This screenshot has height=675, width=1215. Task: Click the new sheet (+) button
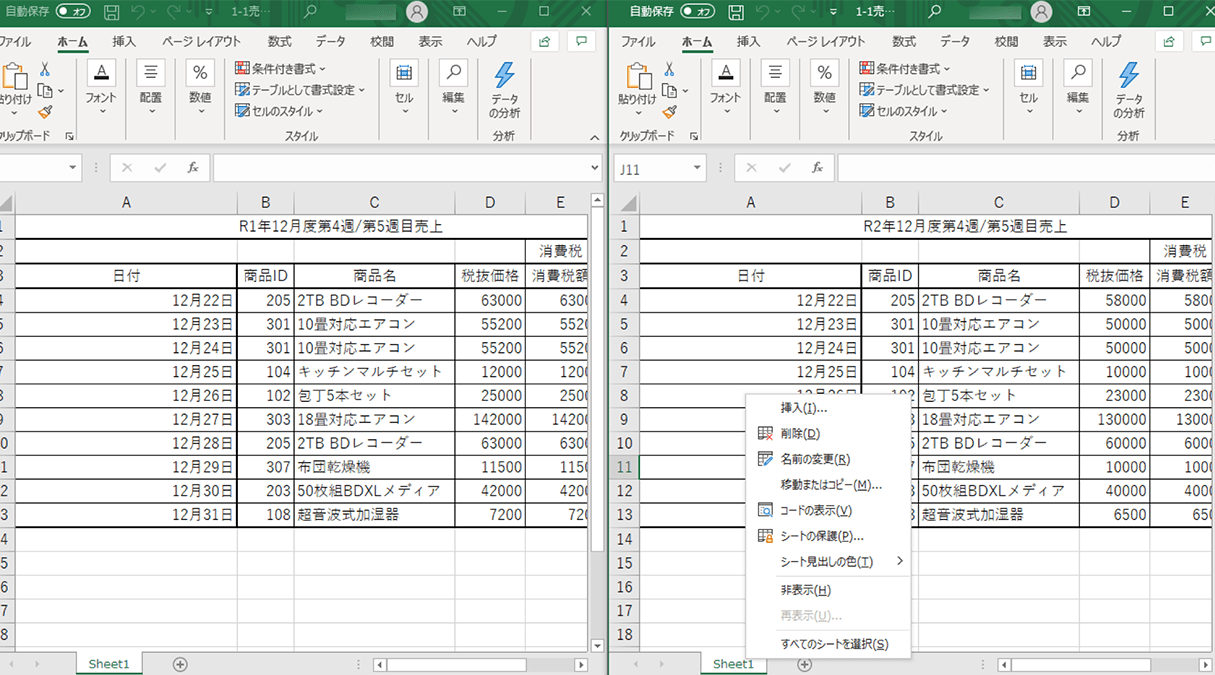[x=179, y=663]
